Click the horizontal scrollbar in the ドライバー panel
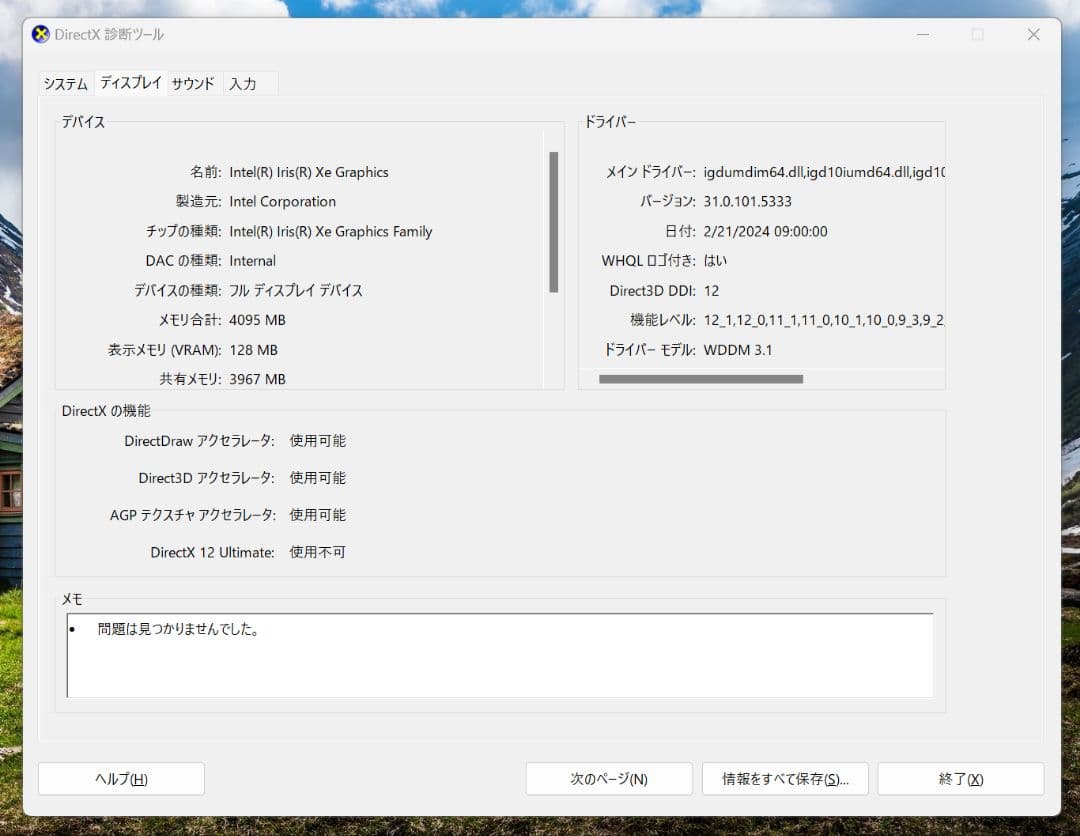 pyautogui.click(x=700, y=379)
